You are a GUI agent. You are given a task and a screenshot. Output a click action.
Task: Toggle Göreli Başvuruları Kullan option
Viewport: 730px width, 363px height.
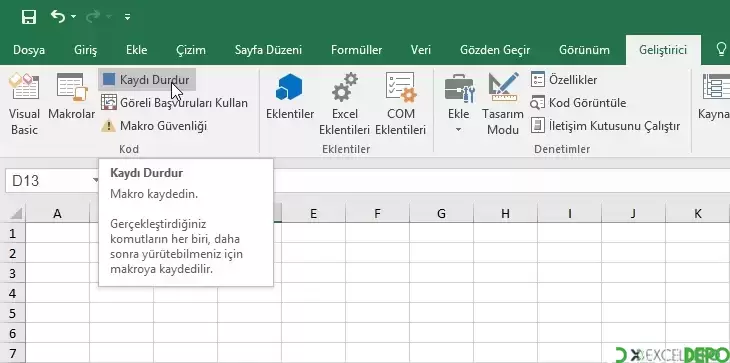(x=175, y=103)
